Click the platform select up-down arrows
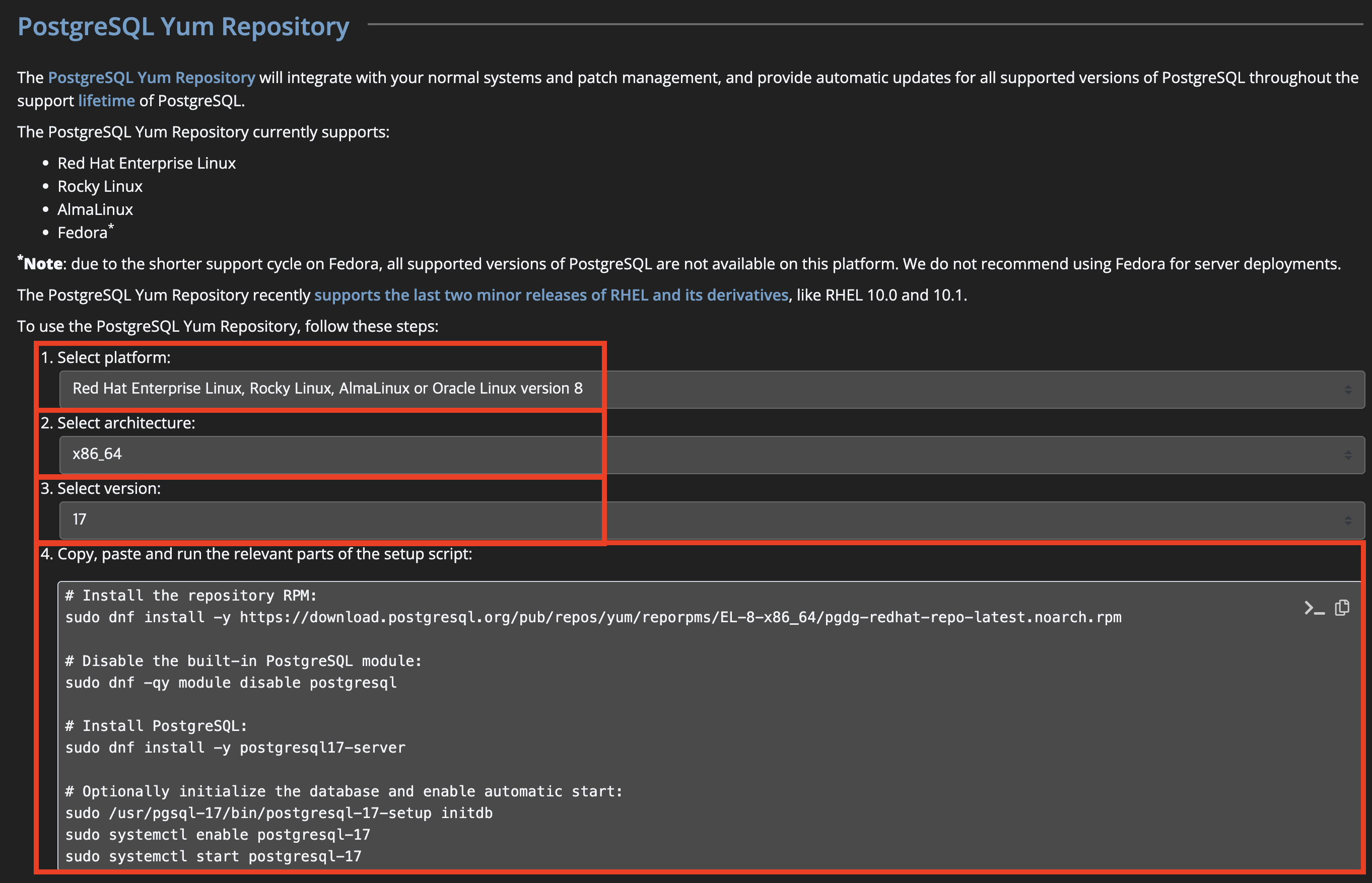The image size is (1372, 883). click(x=1347, y=390)
